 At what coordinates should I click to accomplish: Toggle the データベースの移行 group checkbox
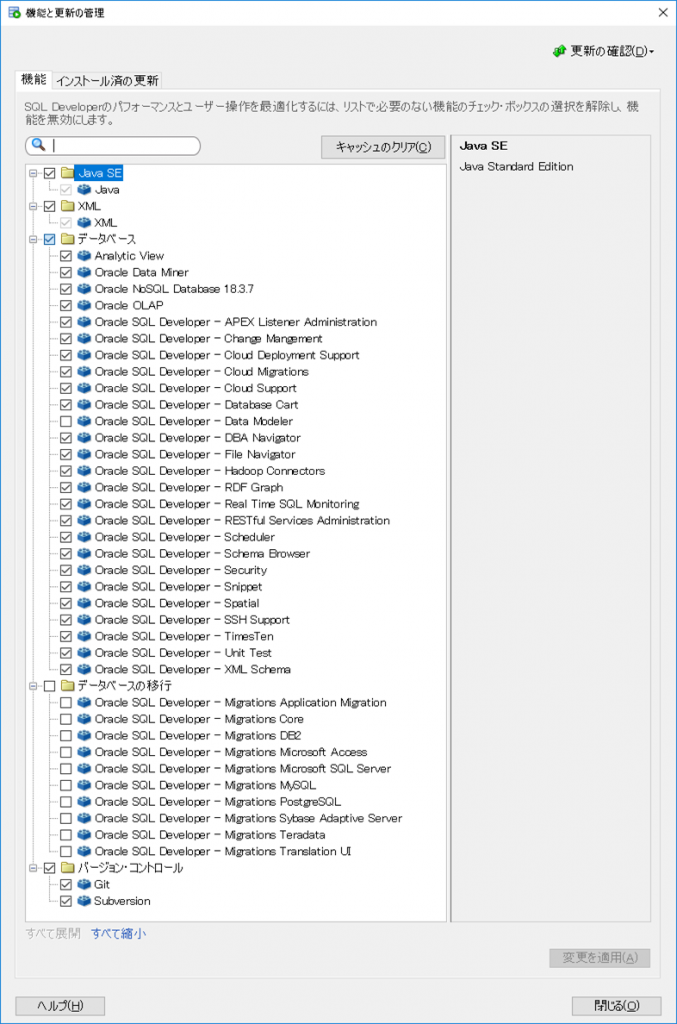50,686
